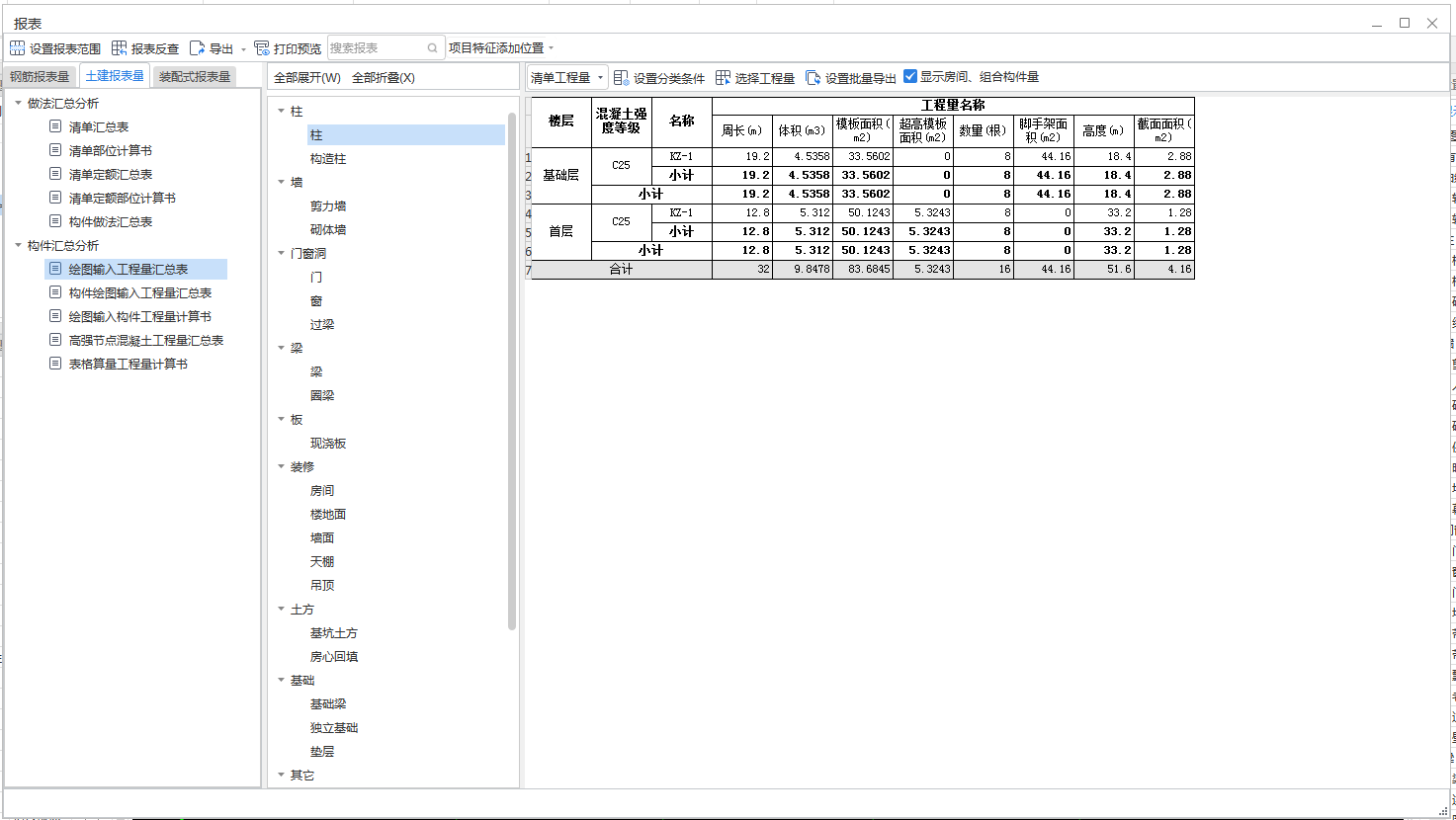The height and width of the screenshot is (820, 1456).
Task: Click the 基础层 floor cell
Action: tap(560, 175)
